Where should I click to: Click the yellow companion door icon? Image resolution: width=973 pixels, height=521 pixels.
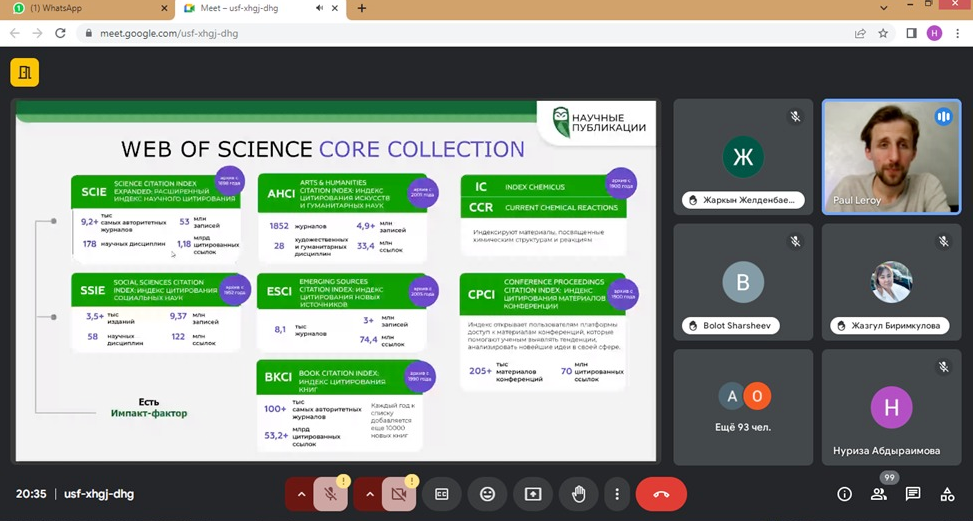coord(25,73)
